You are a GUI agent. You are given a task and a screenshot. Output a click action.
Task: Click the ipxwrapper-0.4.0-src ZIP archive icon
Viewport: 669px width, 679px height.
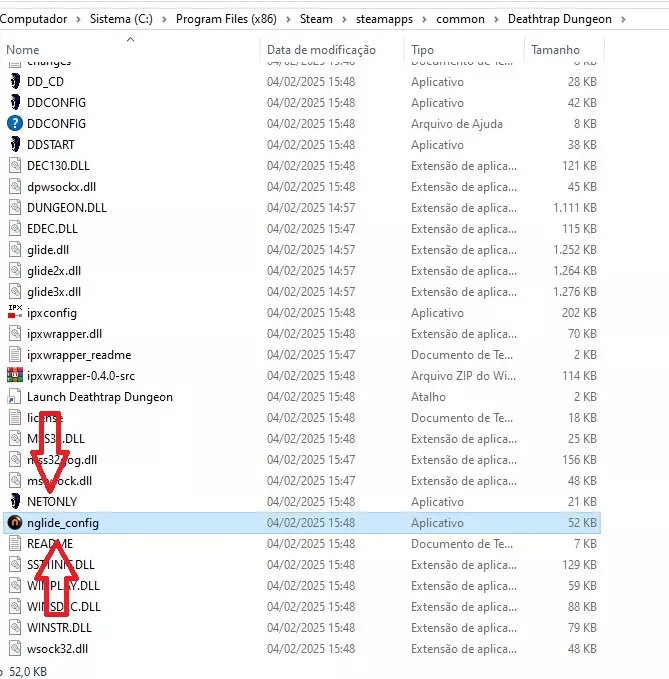click(x=15, y=375)
